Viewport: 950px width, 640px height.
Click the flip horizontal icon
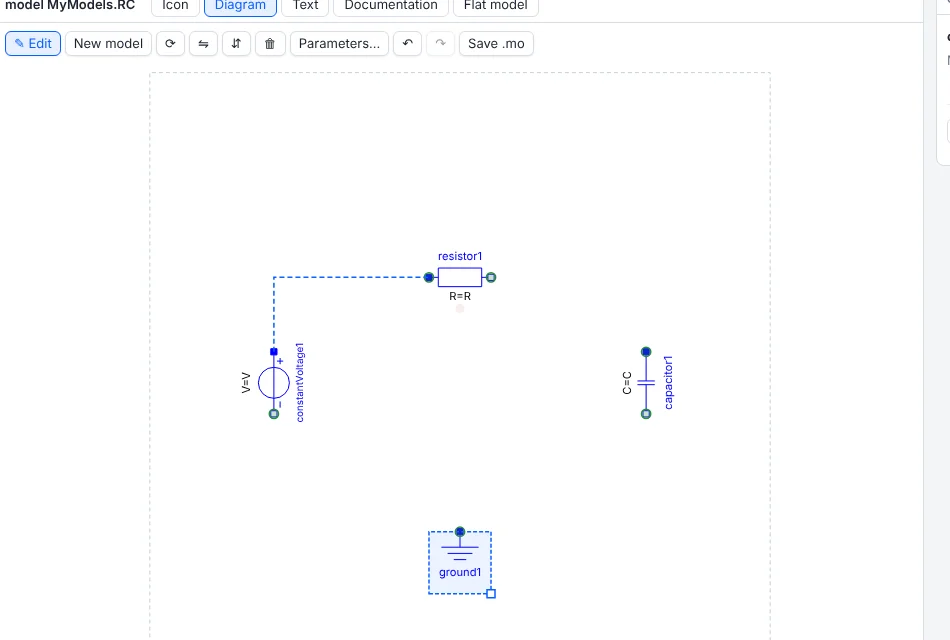point(204,44)
